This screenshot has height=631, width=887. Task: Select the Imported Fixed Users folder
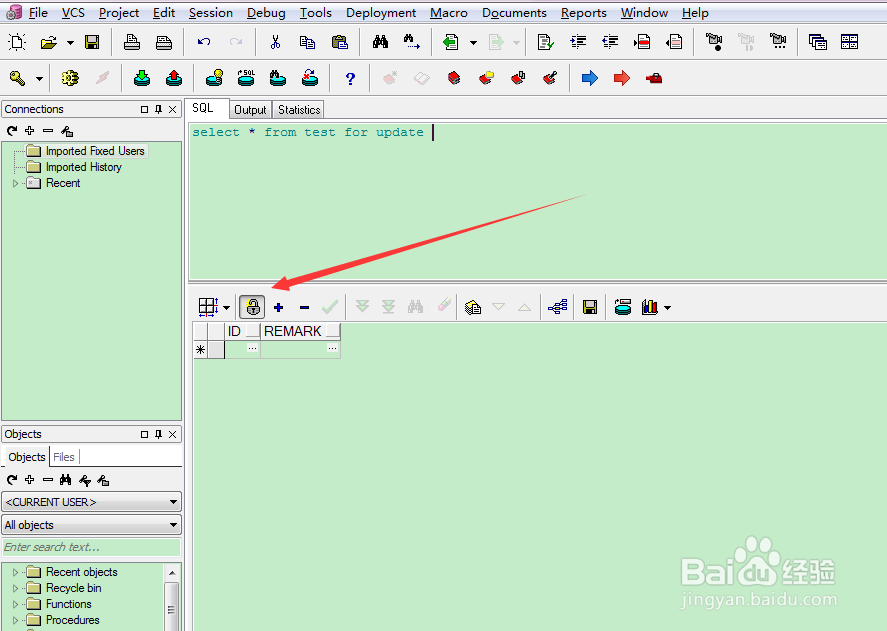pyautogui.click(x=85, y=151)
